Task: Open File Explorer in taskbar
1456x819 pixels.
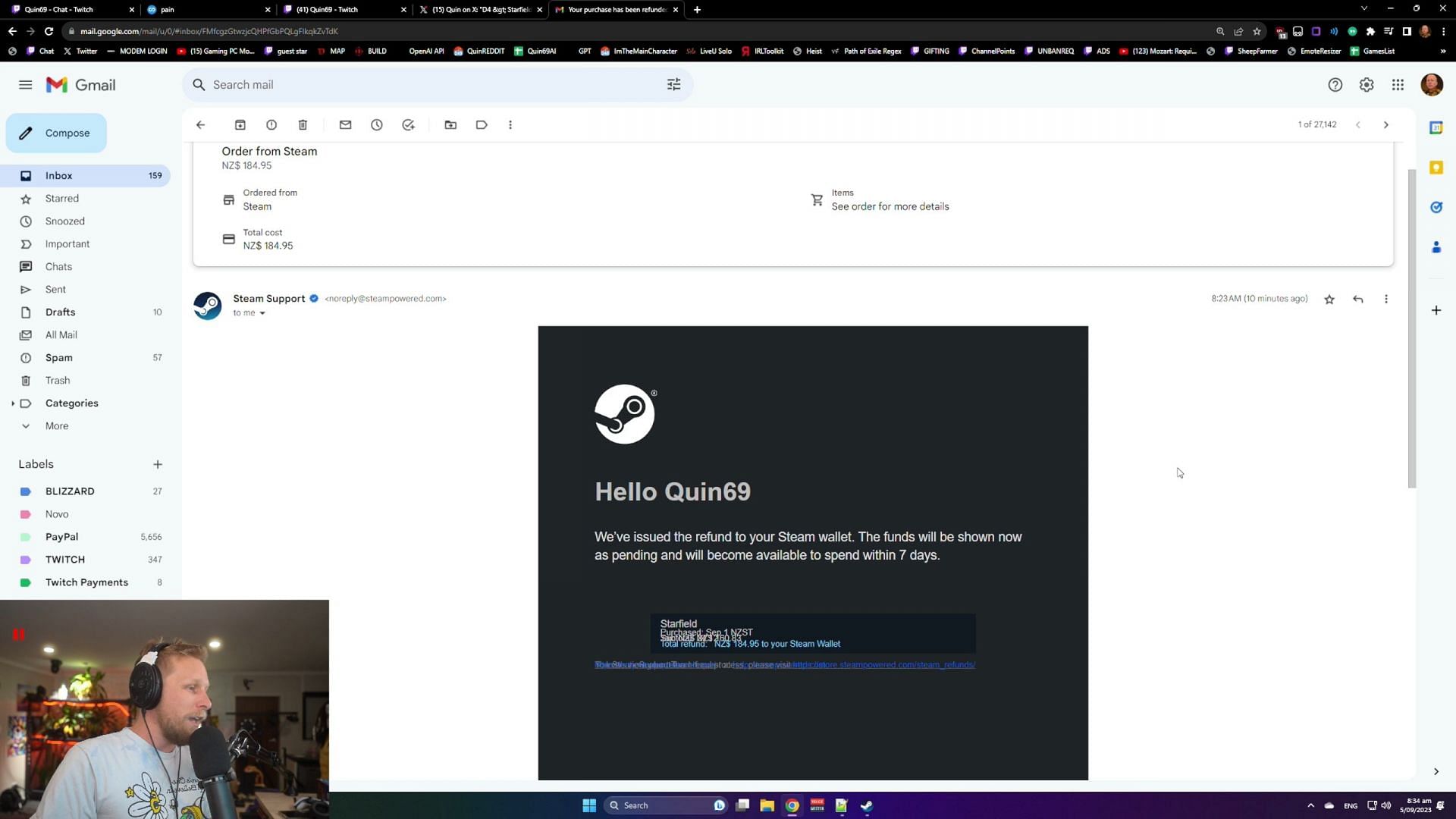Action: point(767,805)
